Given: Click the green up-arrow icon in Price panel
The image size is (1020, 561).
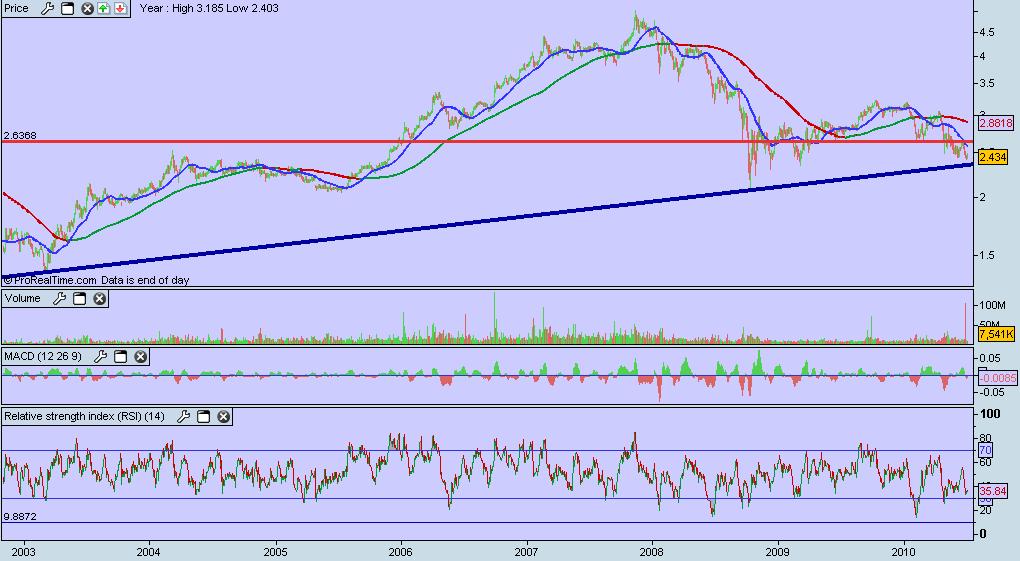Looking at the screenshot, I should pyautogui.click(x=103, y=8).
